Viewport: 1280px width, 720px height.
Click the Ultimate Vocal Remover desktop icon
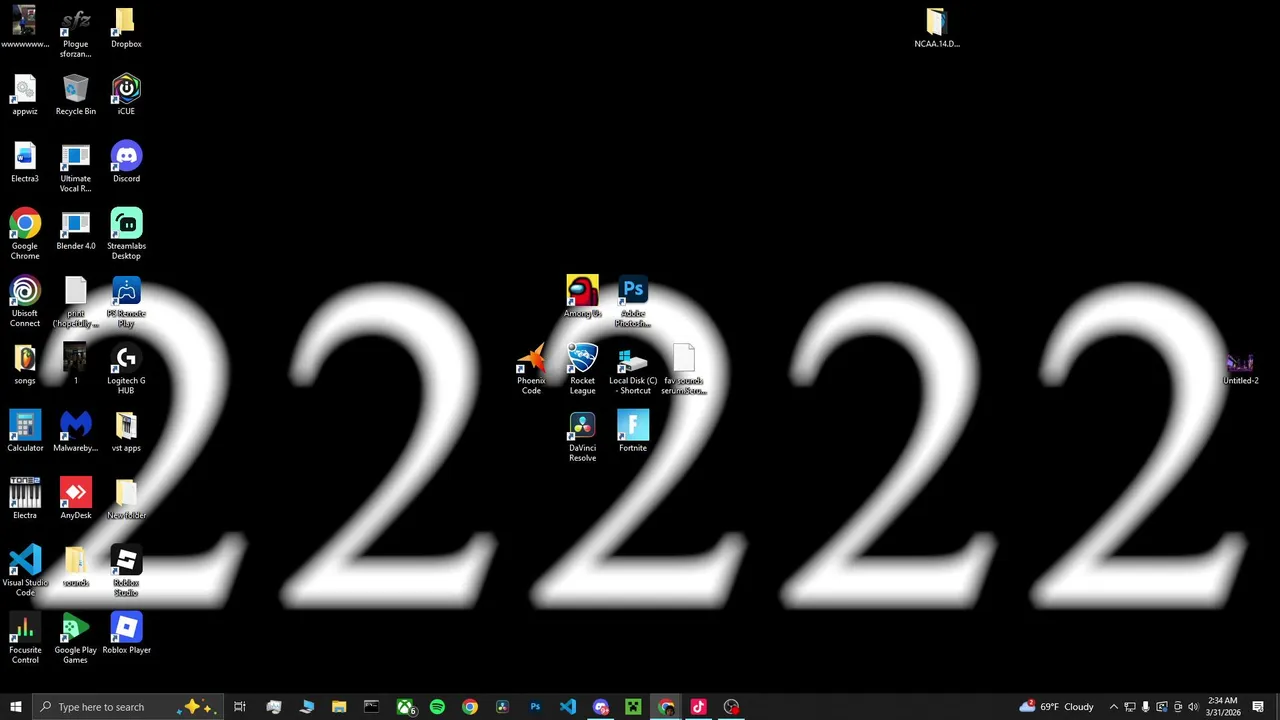coord(76,167)
